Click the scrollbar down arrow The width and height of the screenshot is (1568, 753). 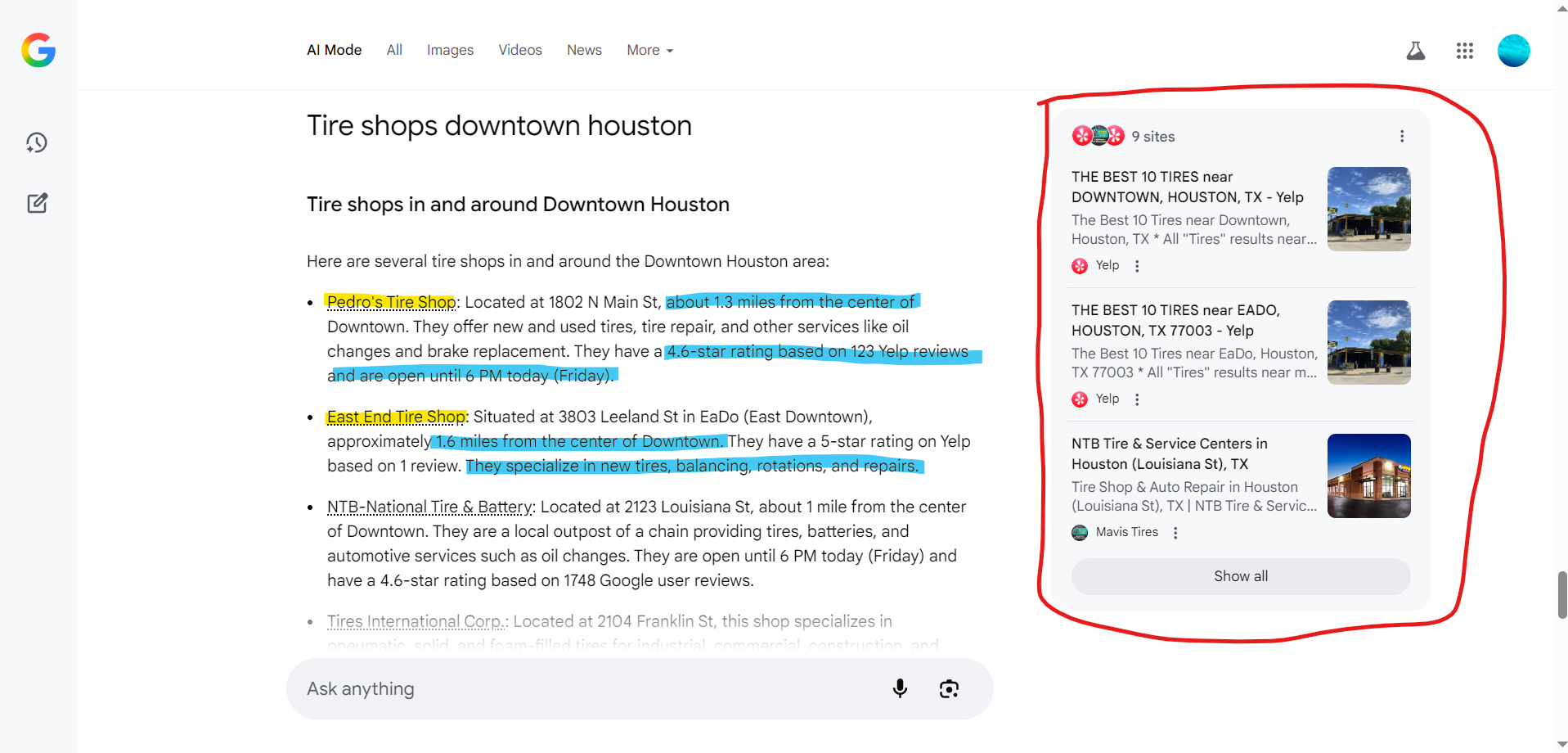(x=1561, y=745)
